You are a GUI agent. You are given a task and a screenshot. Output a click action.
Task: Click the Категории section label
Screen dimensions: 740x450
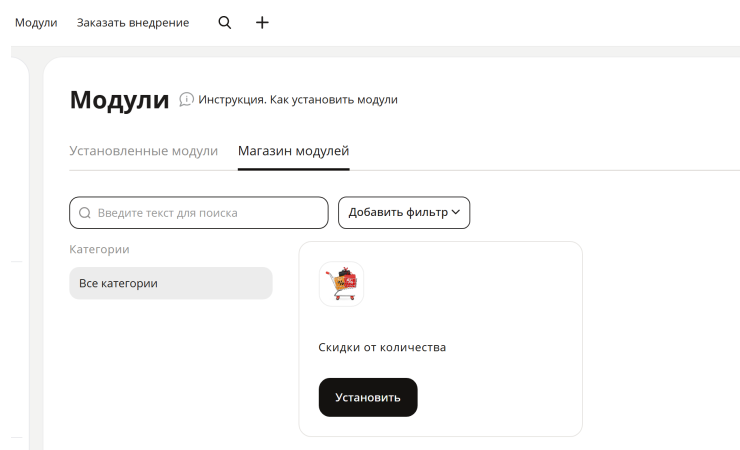coord(99,249)
